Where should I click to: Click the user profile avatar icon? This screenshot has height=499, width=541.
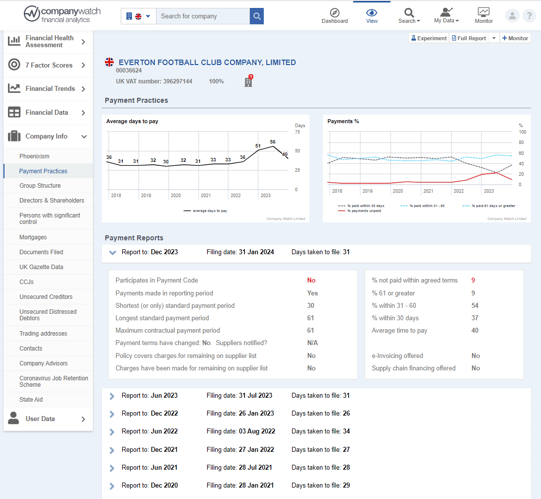[x=512, y=16]
